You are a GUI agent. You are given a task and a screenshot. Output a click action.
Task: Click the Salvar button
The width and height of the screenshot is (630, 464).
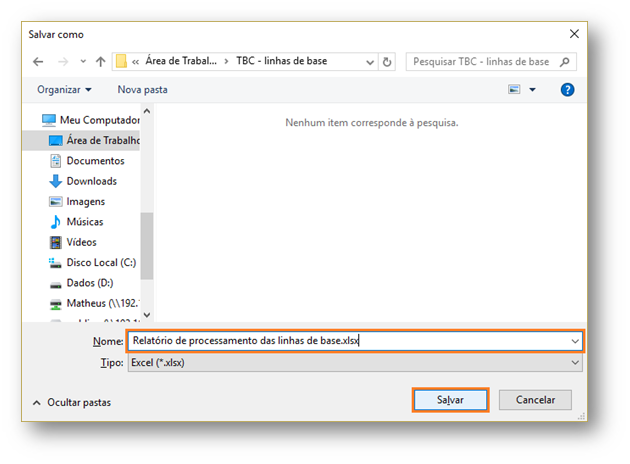pyautogui.click(x=450, y=400)
